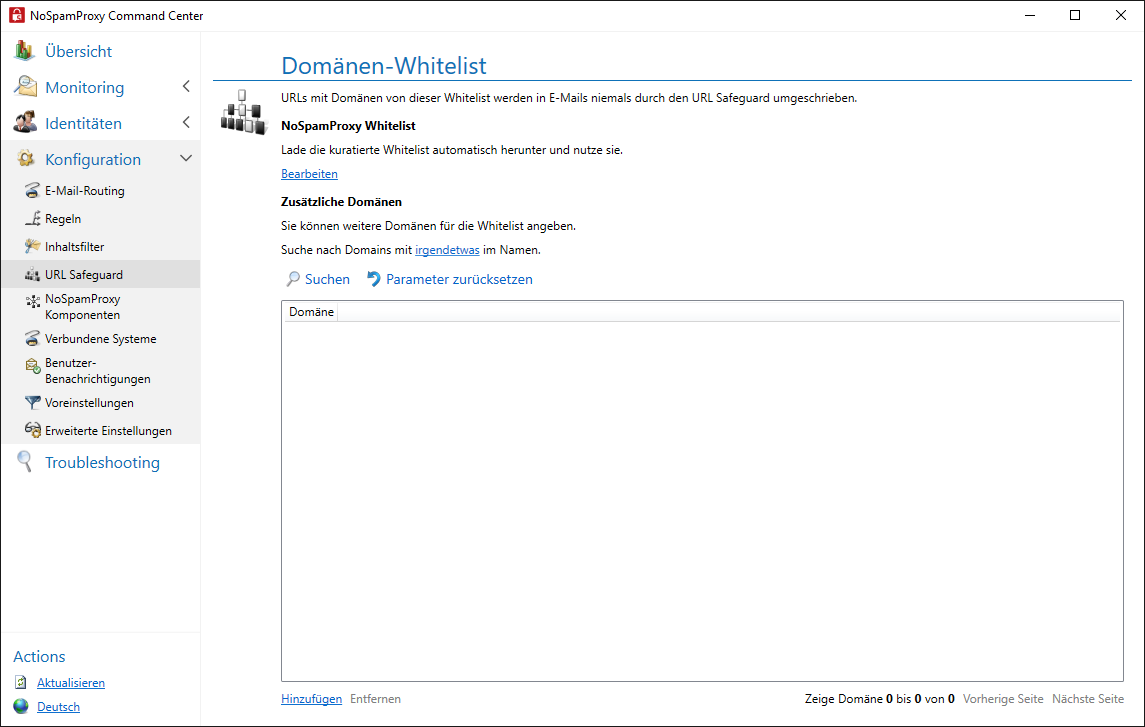Image resolution: width=1145 pixels, height=727 pixels.
Task: Click the Aktualisieren refresh icon
Action: pos(21,682)
